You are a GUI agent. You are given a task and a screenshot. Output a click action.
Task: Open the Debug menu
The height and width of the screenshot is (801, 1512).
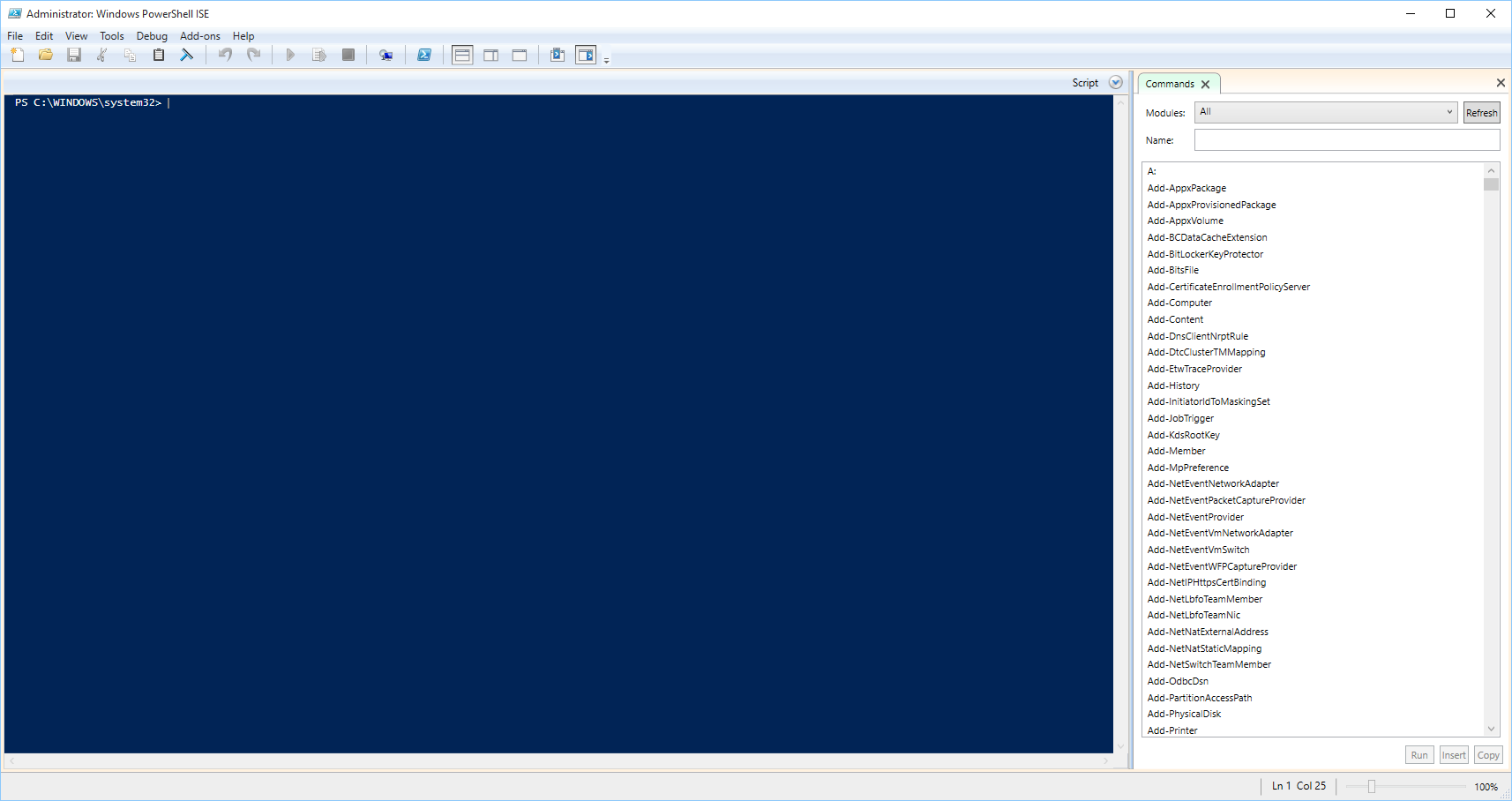click(x=151, y=36)
